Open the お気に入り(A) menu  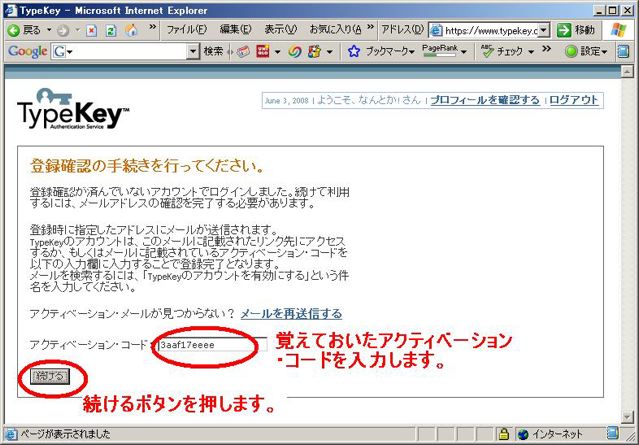click(335, 29)
